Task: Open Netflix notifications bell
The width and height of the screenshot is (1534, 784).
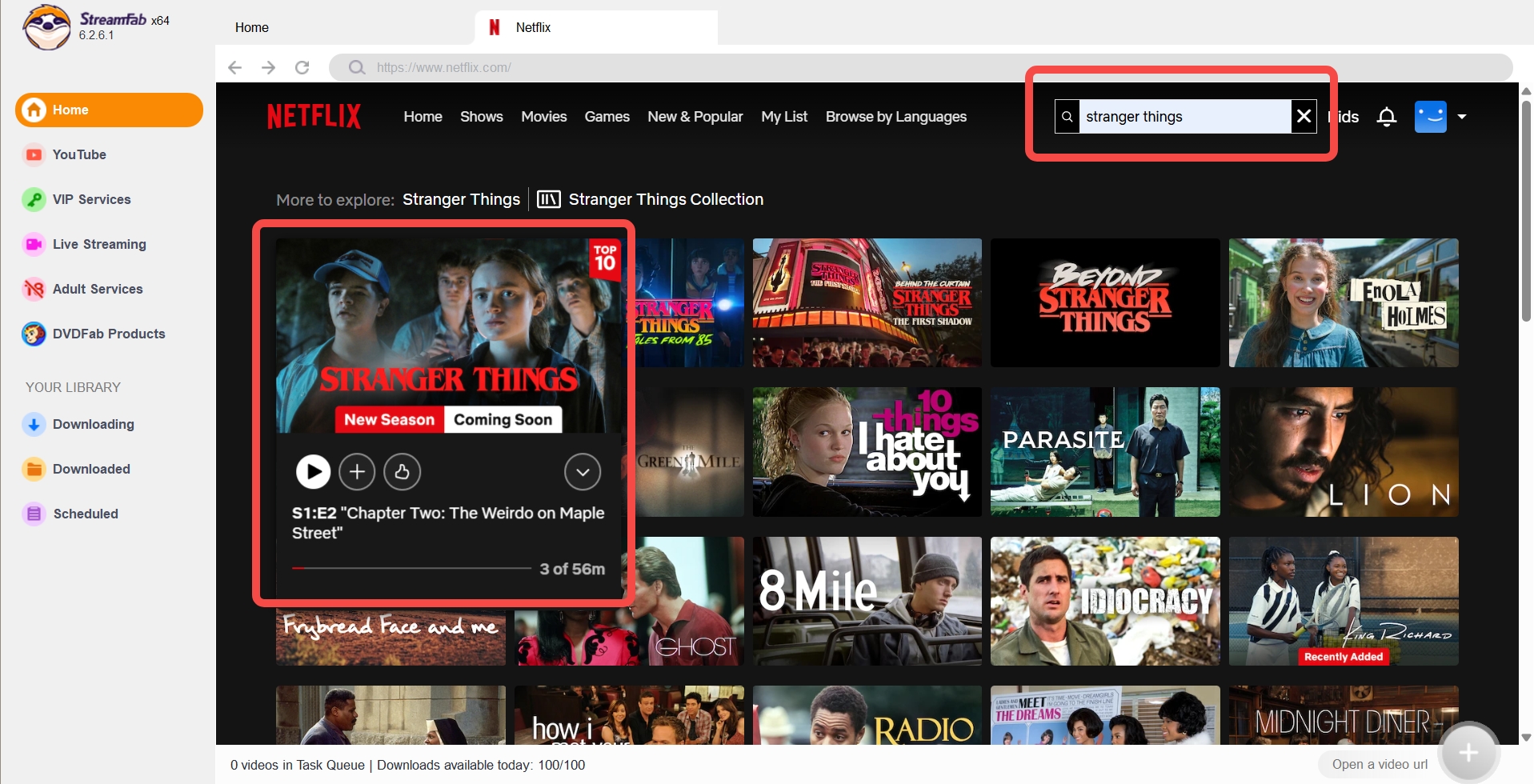Action: [x=1385, y=116]
